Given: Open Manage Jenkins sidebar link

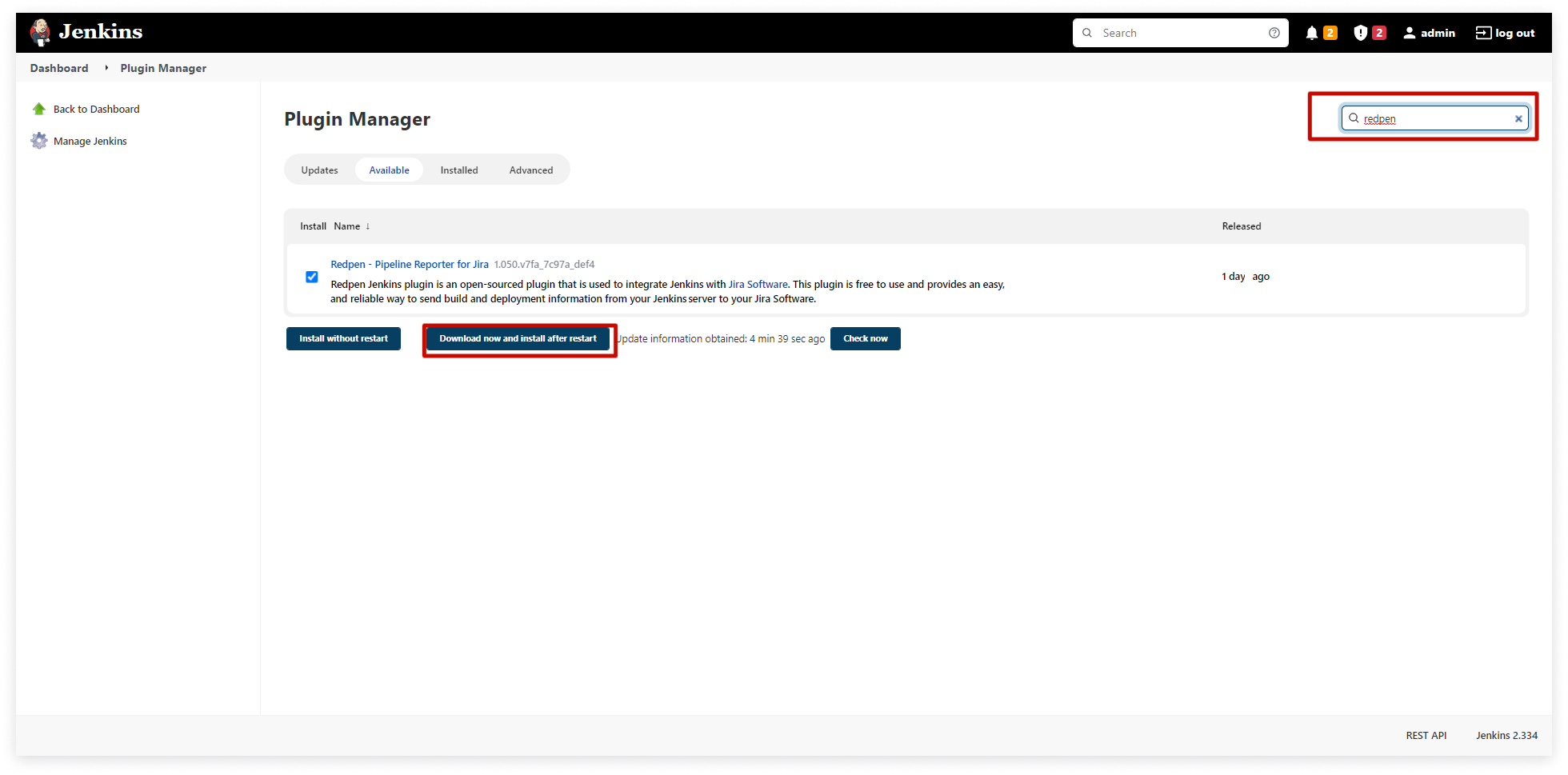Looking at the screenshot, I should [x=90, y=141].
